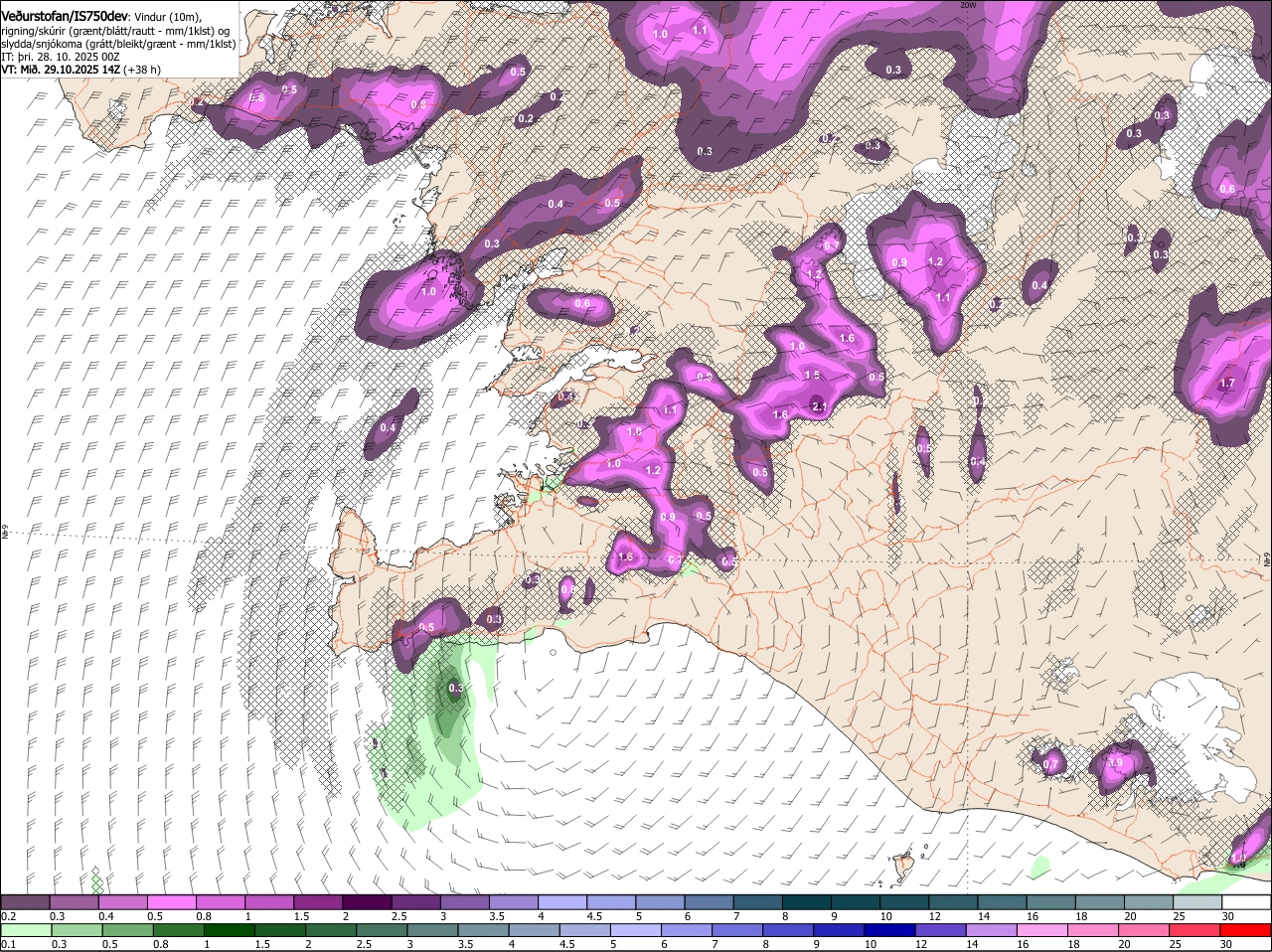The width and height of the screenshot is (1272, 952).
Task: Pick the 16 light pink rain legend swatch
Action: tap(1043, 930)
